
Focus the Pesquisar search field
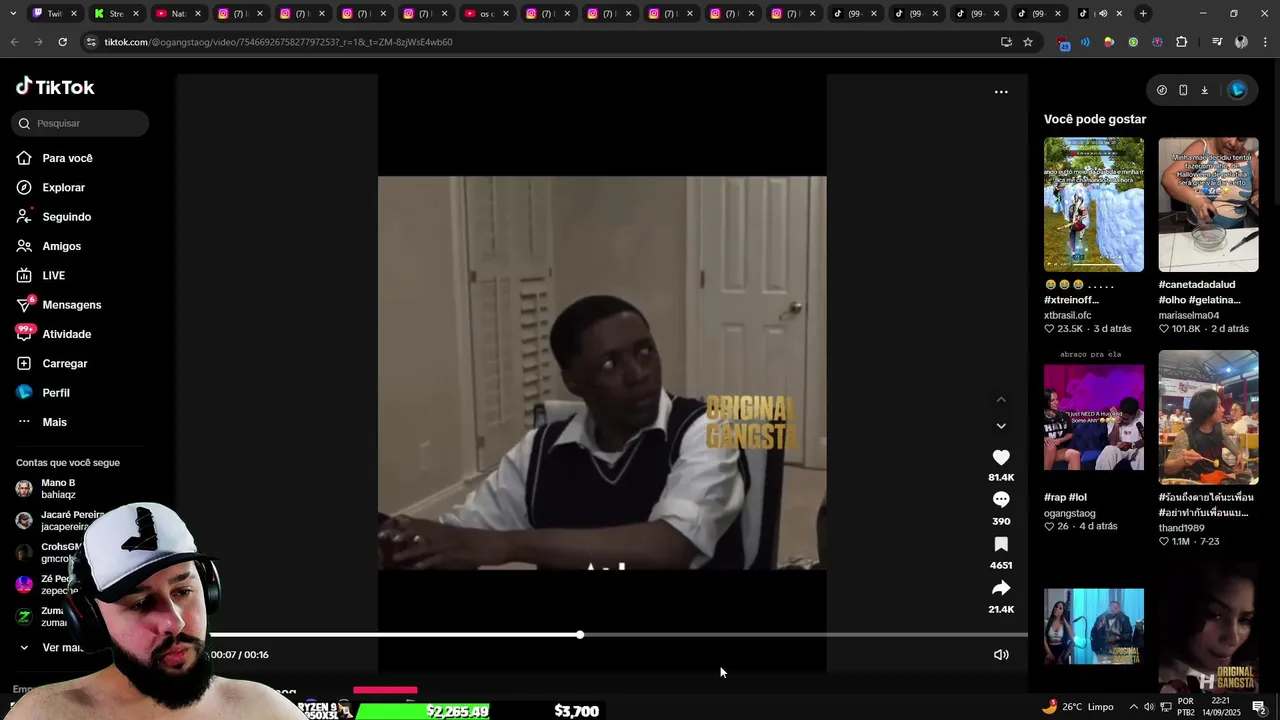point(80,123)
